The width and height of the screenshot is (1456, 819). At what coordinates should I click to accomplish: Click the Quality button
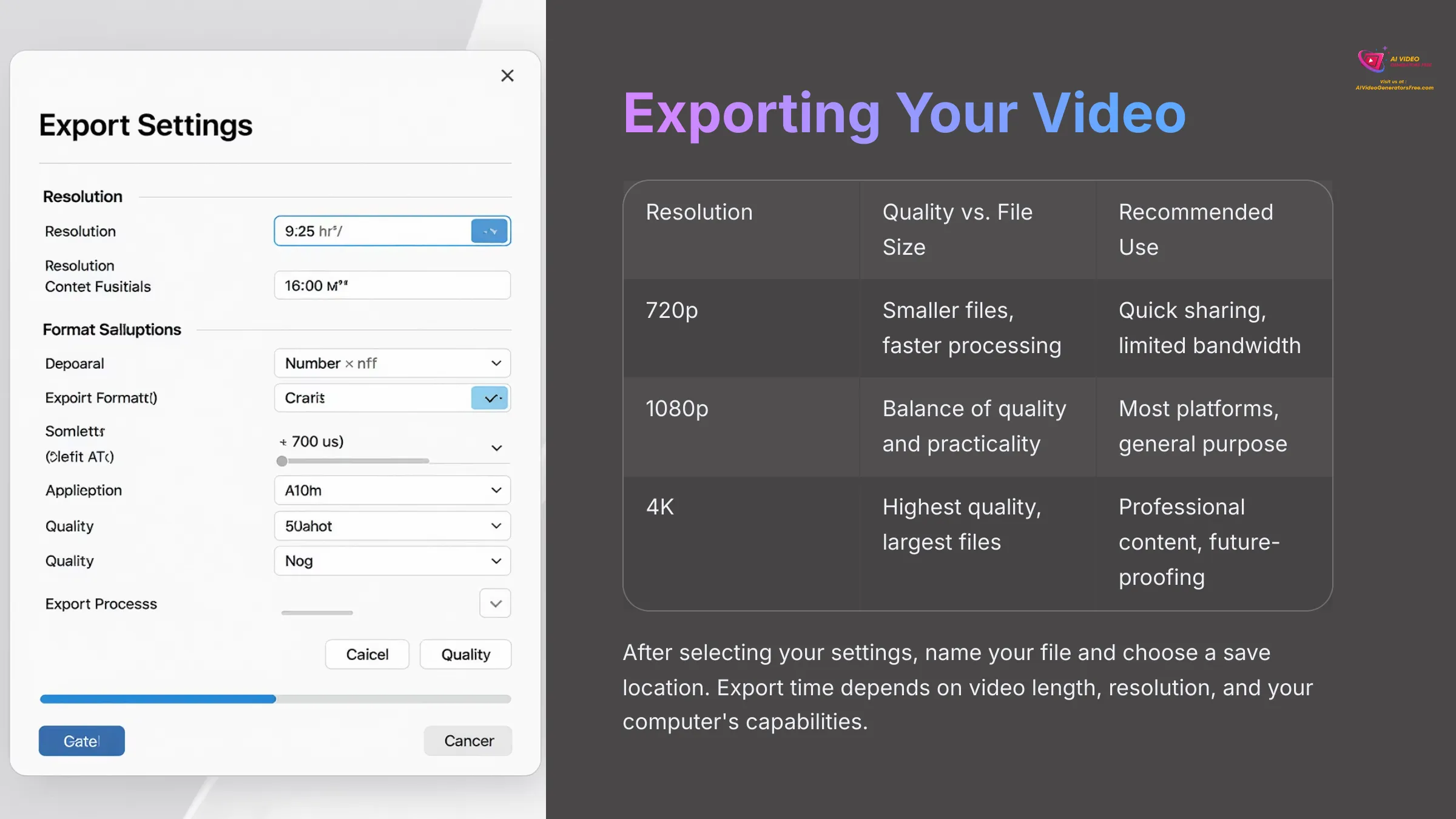click(465, 655)
